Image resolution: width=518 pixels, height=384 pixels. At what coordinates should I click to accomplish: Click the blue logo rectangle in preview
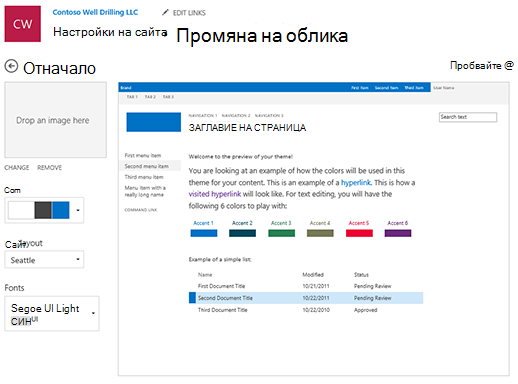click(x=154, y=122)
